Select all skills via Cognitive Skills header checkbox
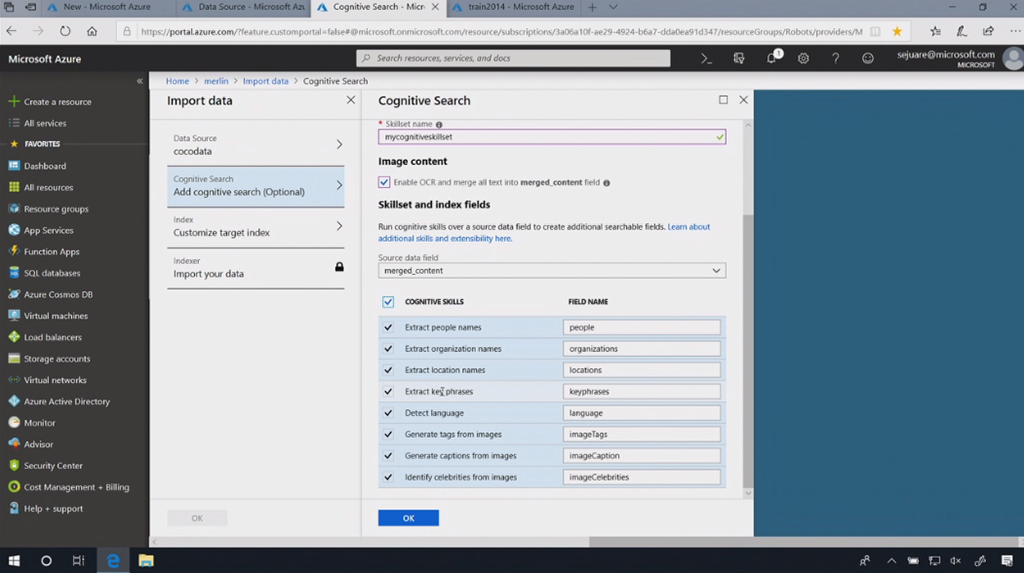This screenshot has height=573, width=1024. [388, 302]
